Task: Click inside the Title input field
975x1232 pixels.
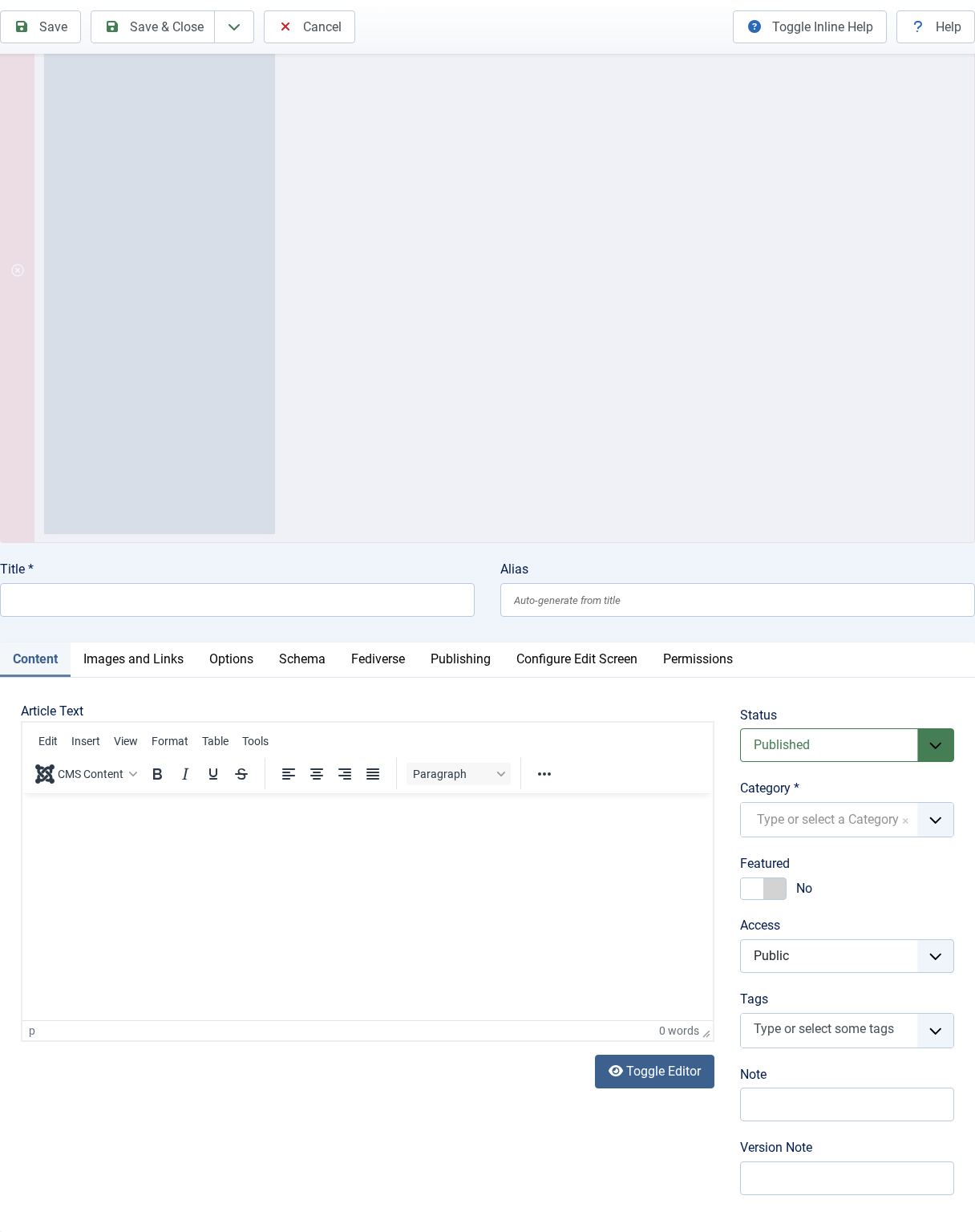Action: (237, 600)
